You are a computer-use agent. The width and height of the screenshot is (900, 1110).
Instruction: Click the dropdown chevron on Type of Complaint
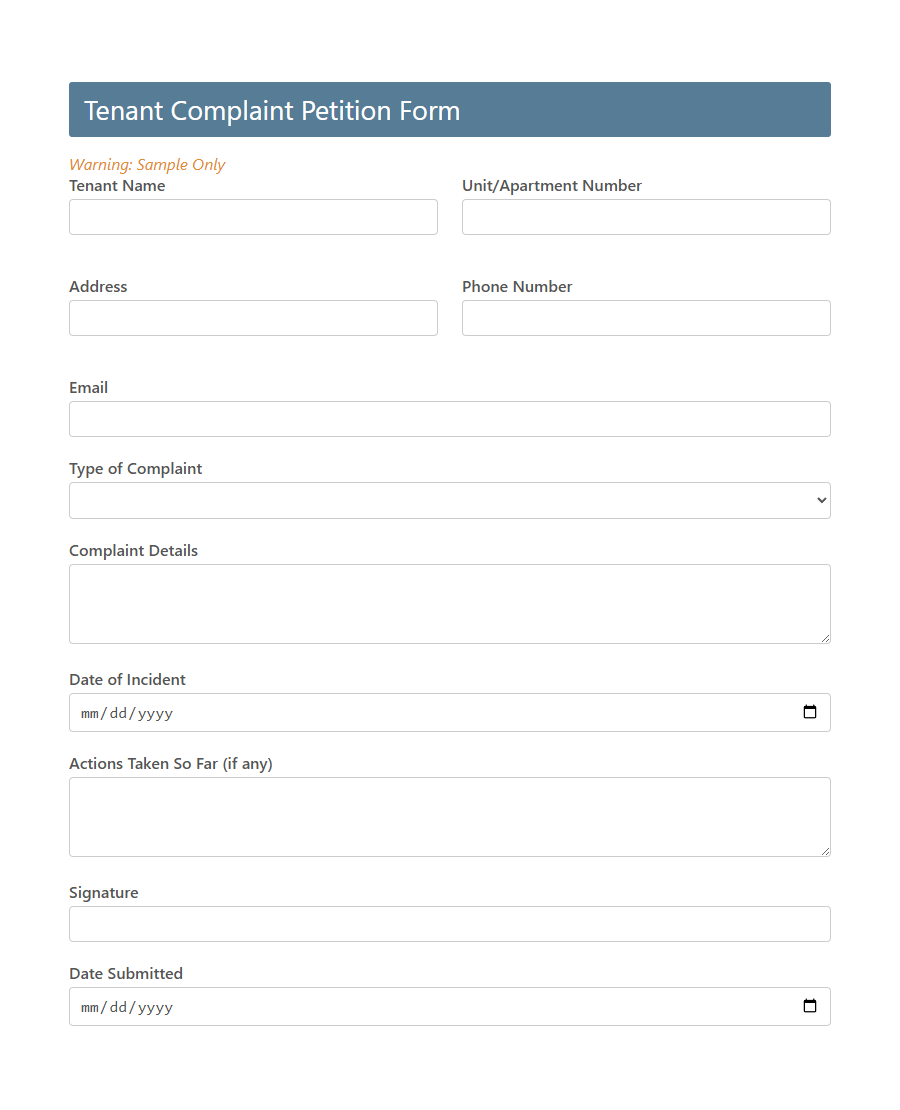pos(820,500)
